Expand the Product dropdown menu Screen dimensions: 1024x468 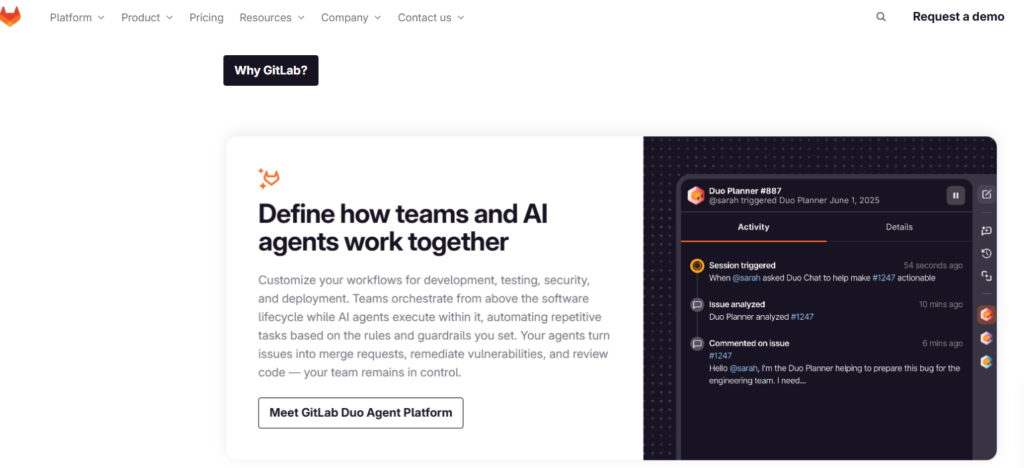click(x=147, y=18)
